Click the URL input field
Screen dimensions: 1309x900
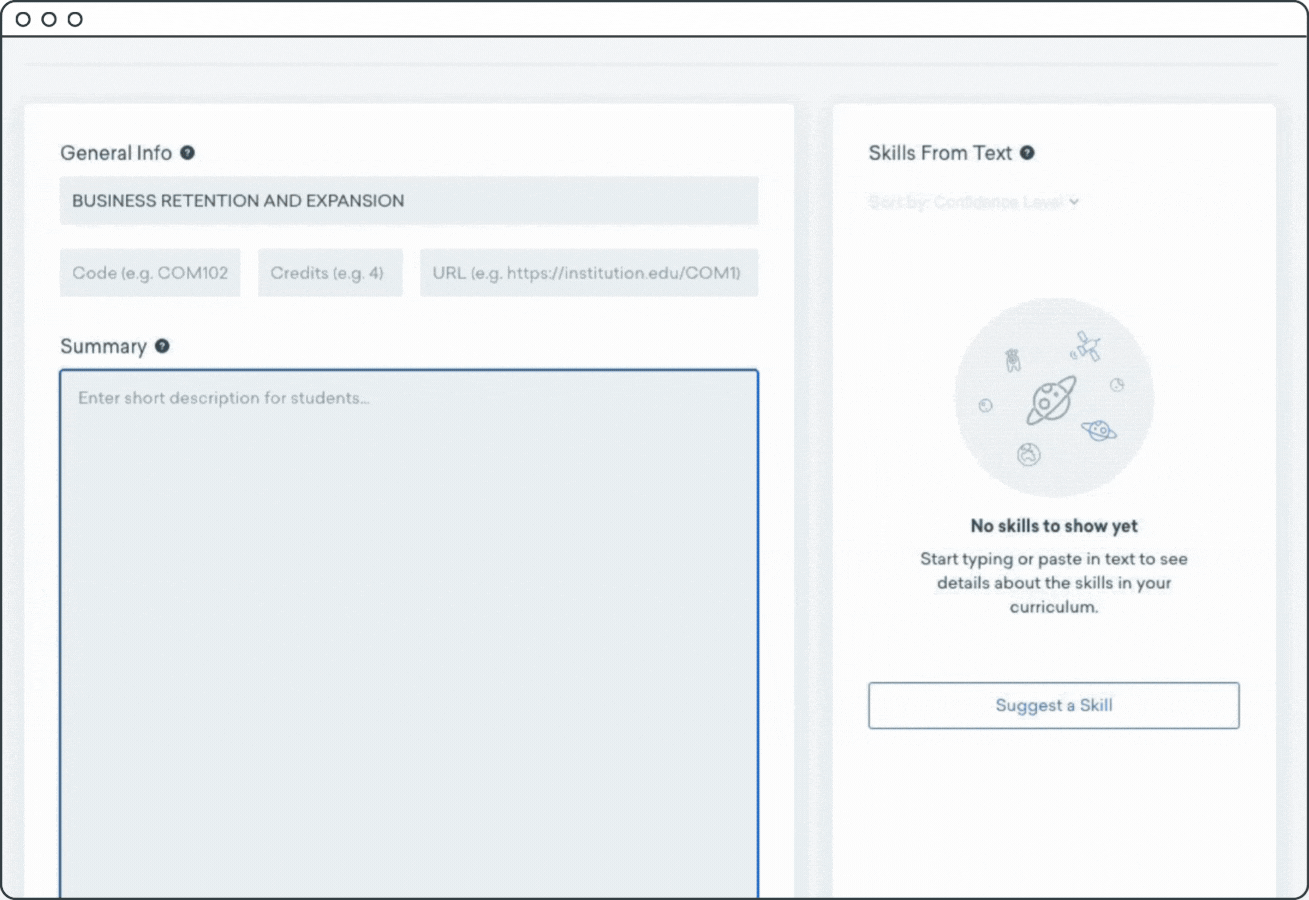(588, 273)
